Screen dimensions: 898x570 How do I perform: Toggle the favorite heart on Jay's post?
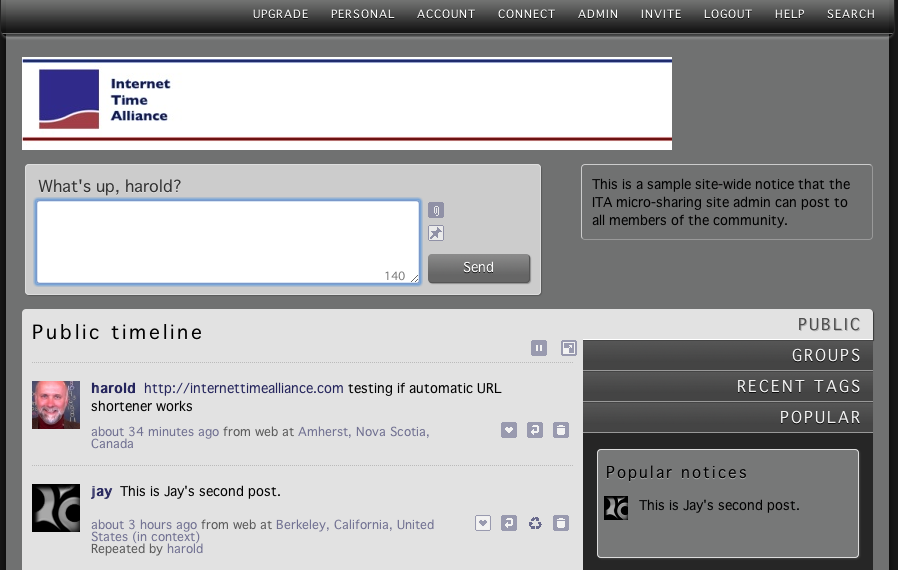[483, 523]
